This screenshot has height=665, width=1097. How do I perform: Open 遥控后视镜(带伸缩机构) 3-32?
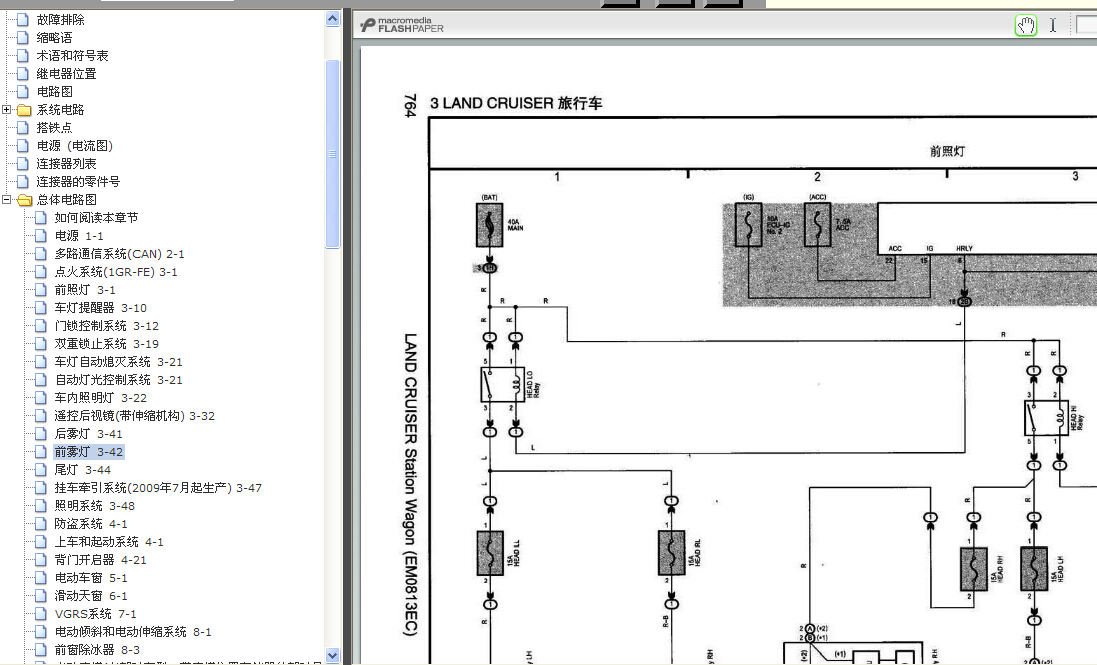[x=135, y=416]
